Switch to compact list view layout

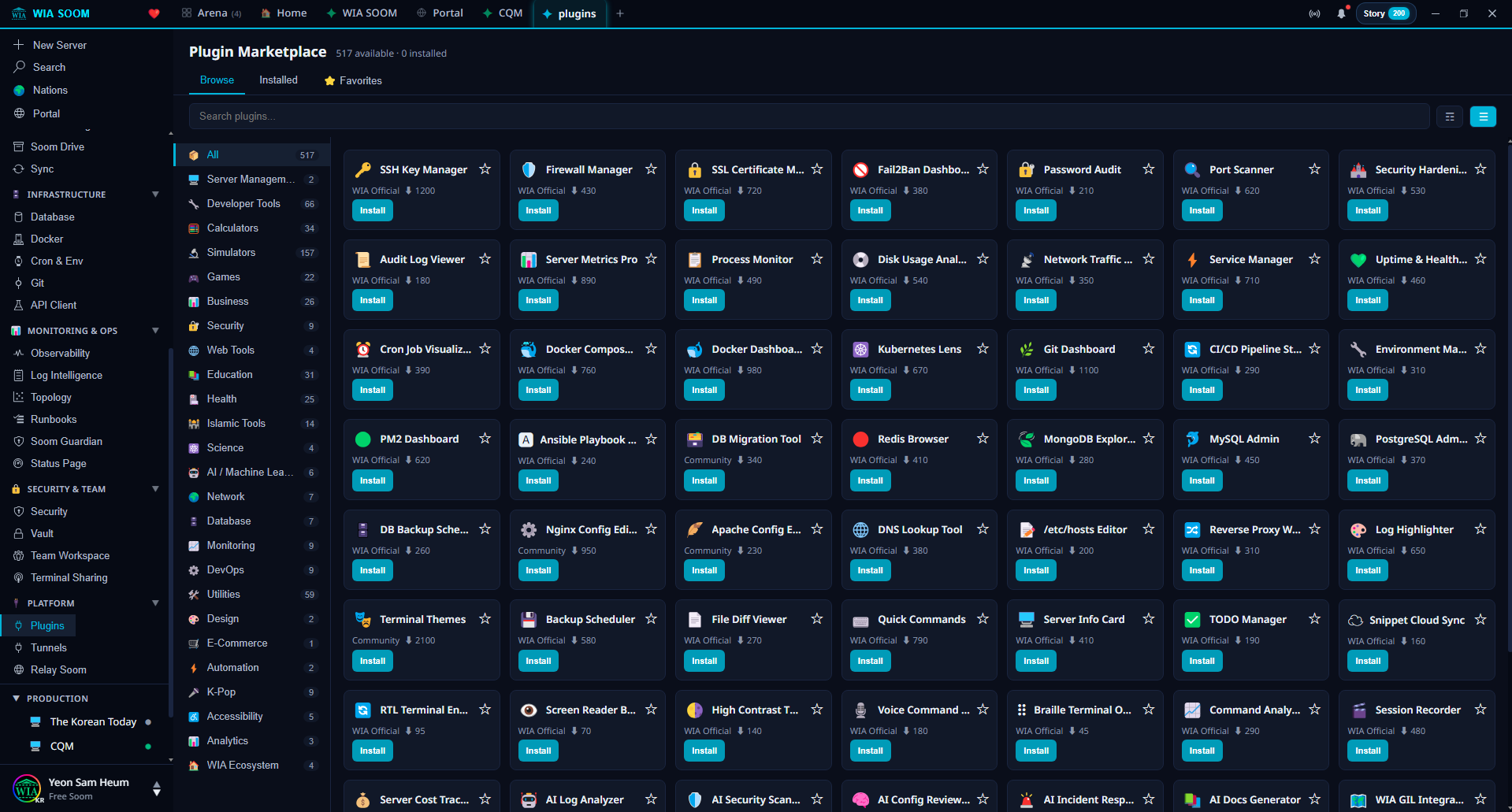pyautogui.click(x=1450, y=116)
